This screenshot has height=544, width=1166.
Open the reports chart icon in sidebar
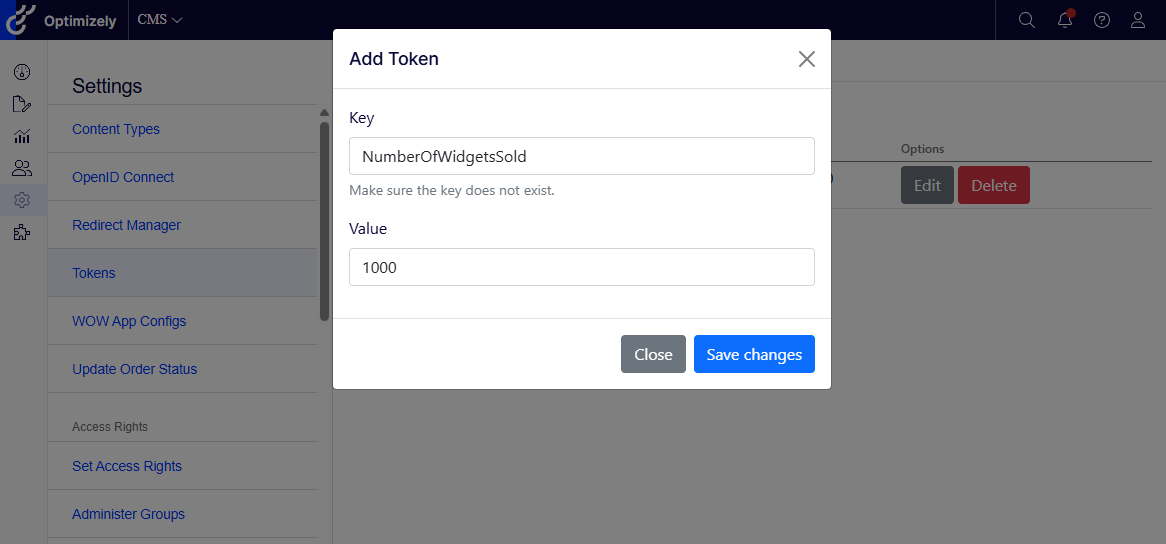(x=22, y=136)
